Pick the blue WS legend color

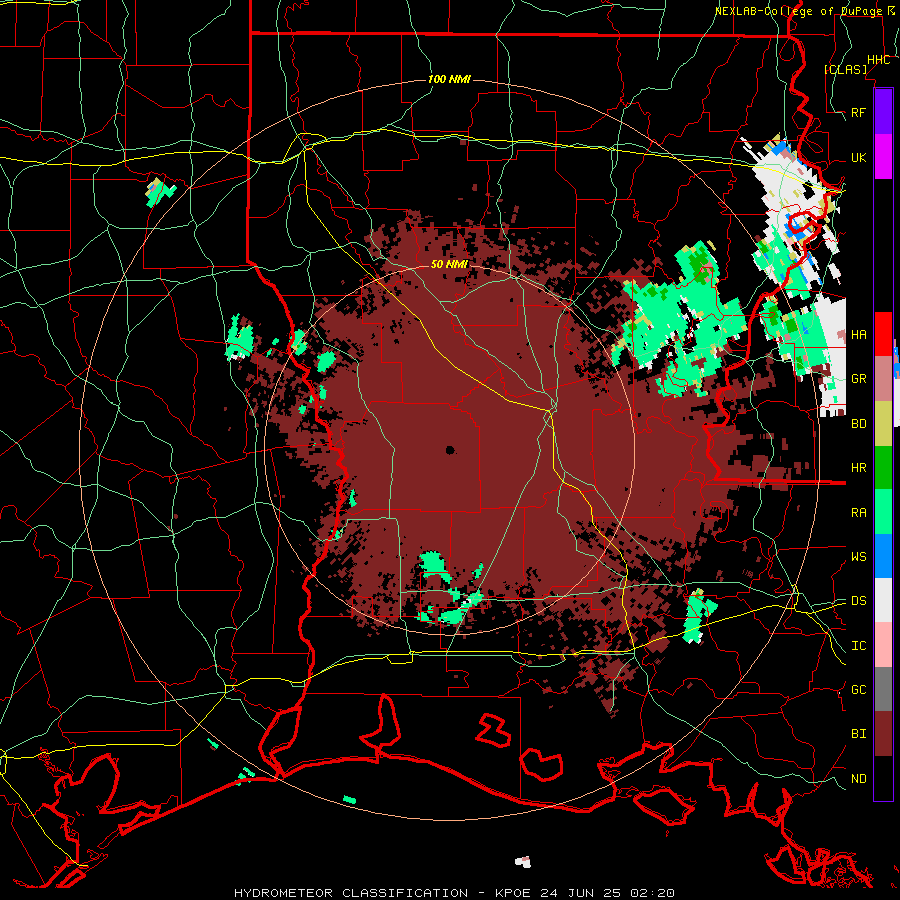883,556
